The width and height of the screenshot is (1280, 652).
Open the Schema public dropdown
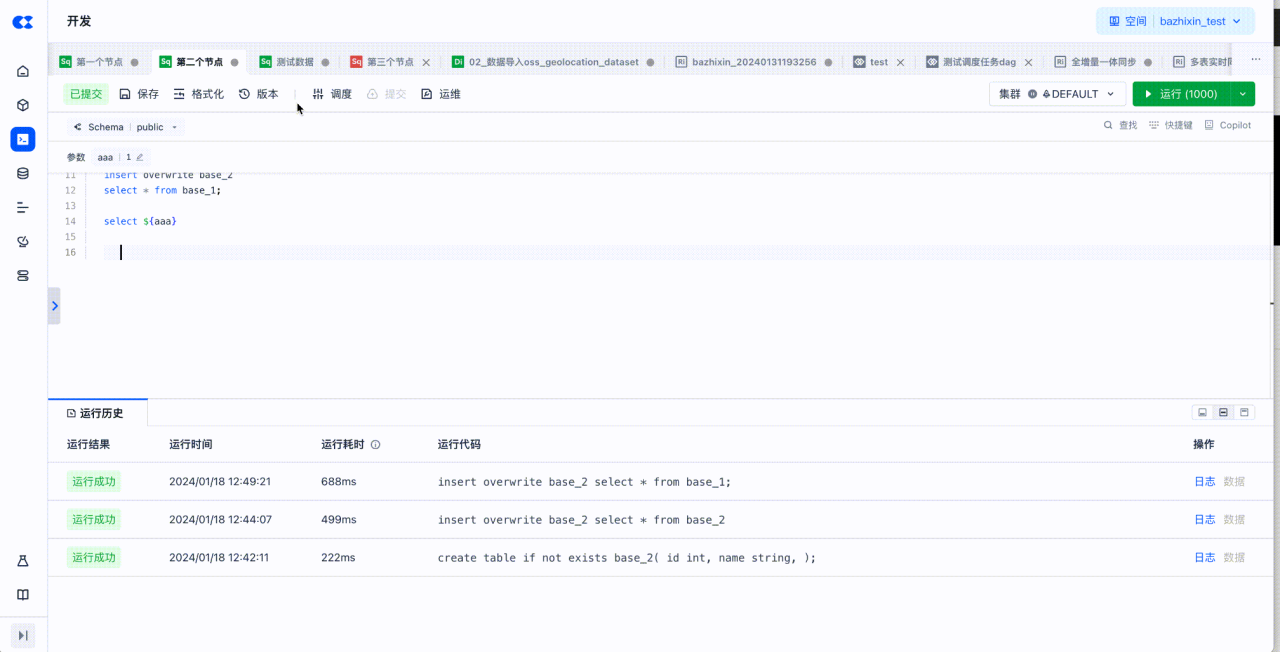126,127
